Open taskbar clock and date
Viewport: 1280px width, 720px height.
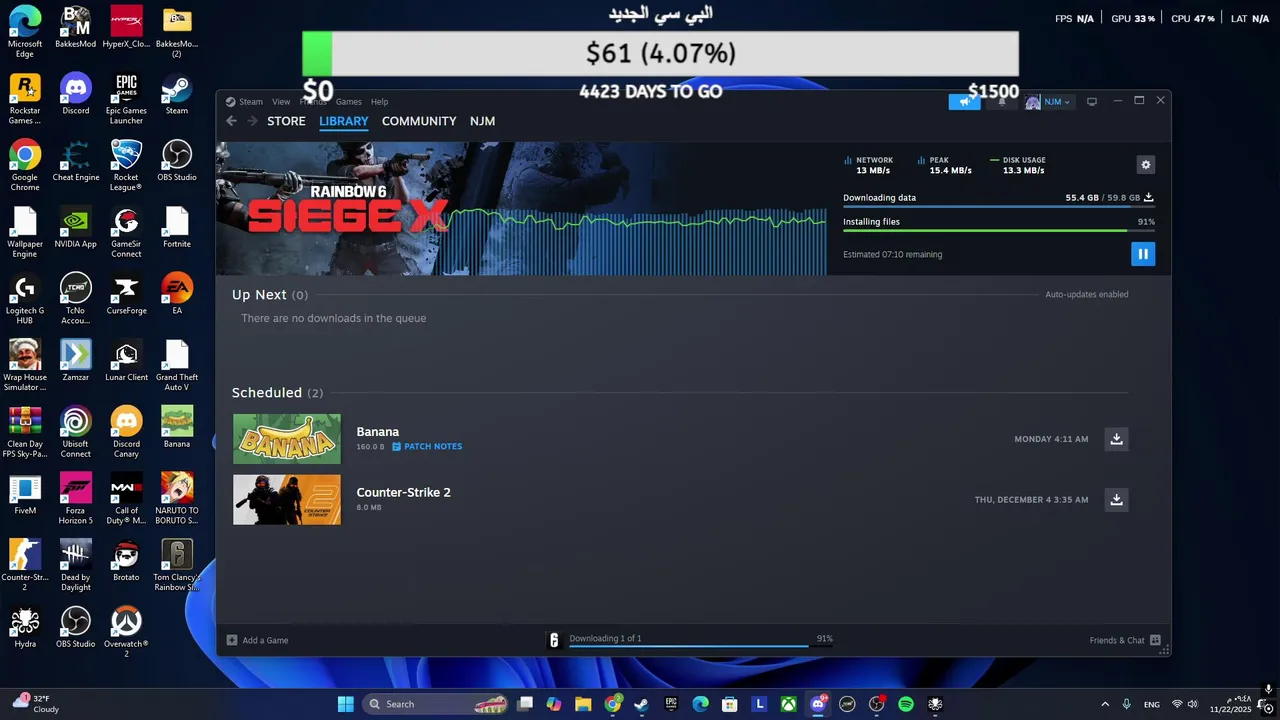(1231, 704)
